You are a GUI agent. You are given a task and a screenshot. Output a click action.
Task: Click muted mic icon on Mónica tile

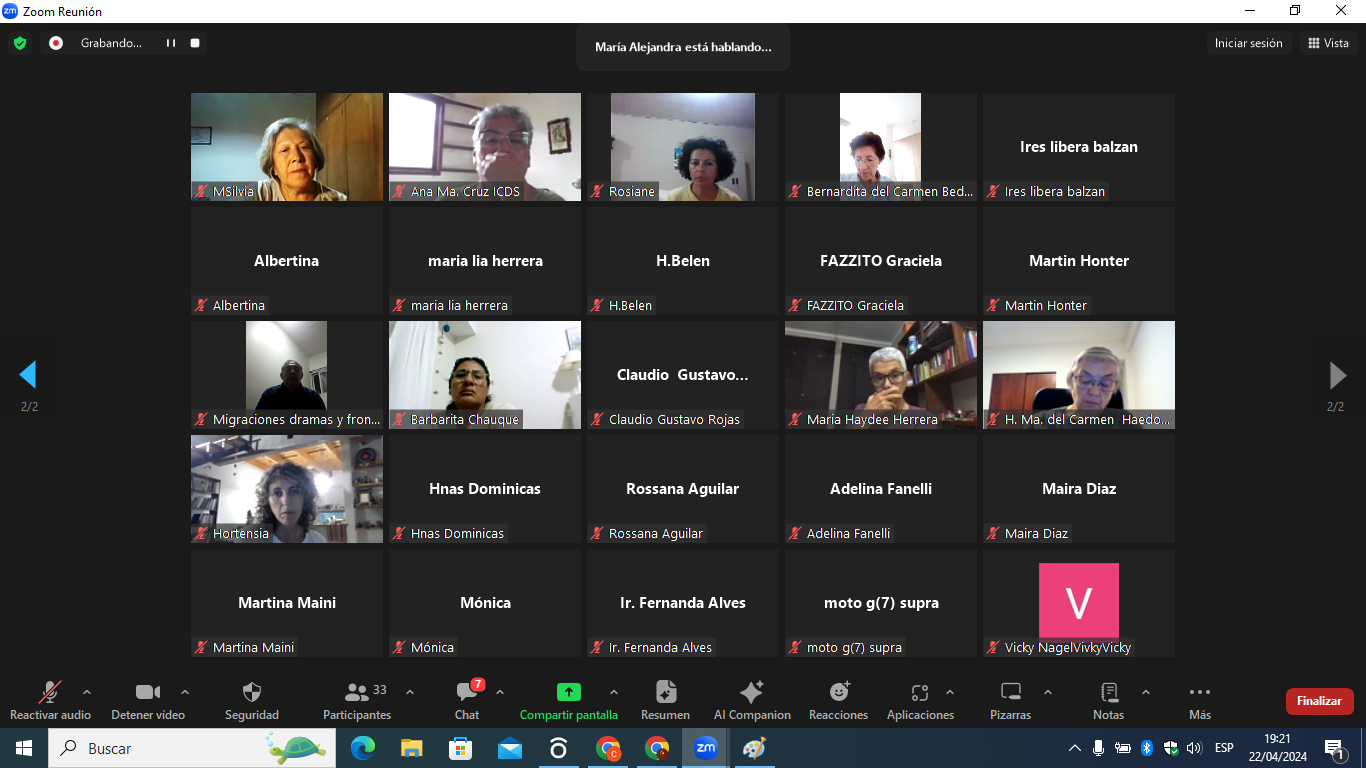point(399,647)
